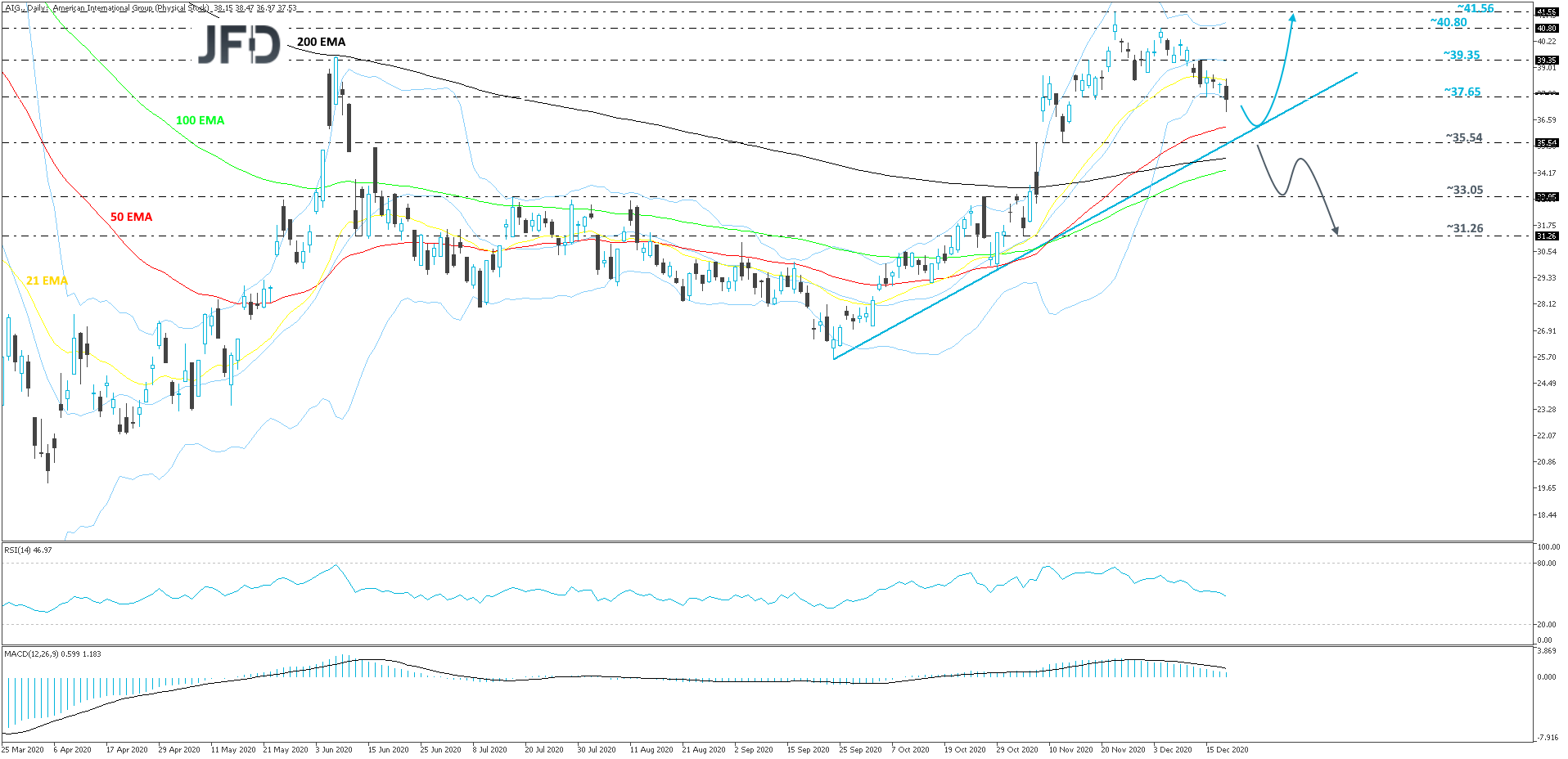Click the 35.54 price tag on axis
1568x759 pixels.
coord(1546,143)
